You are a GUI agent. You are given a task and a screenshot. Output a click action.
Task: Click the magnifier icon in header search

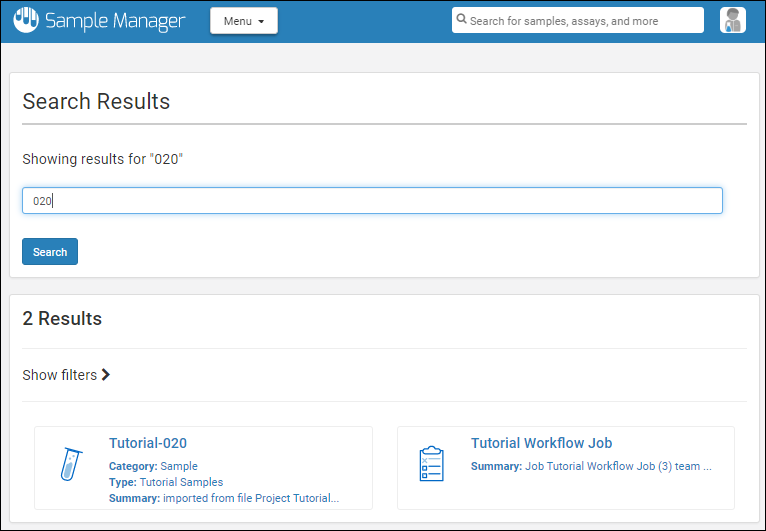click(461, 19)
